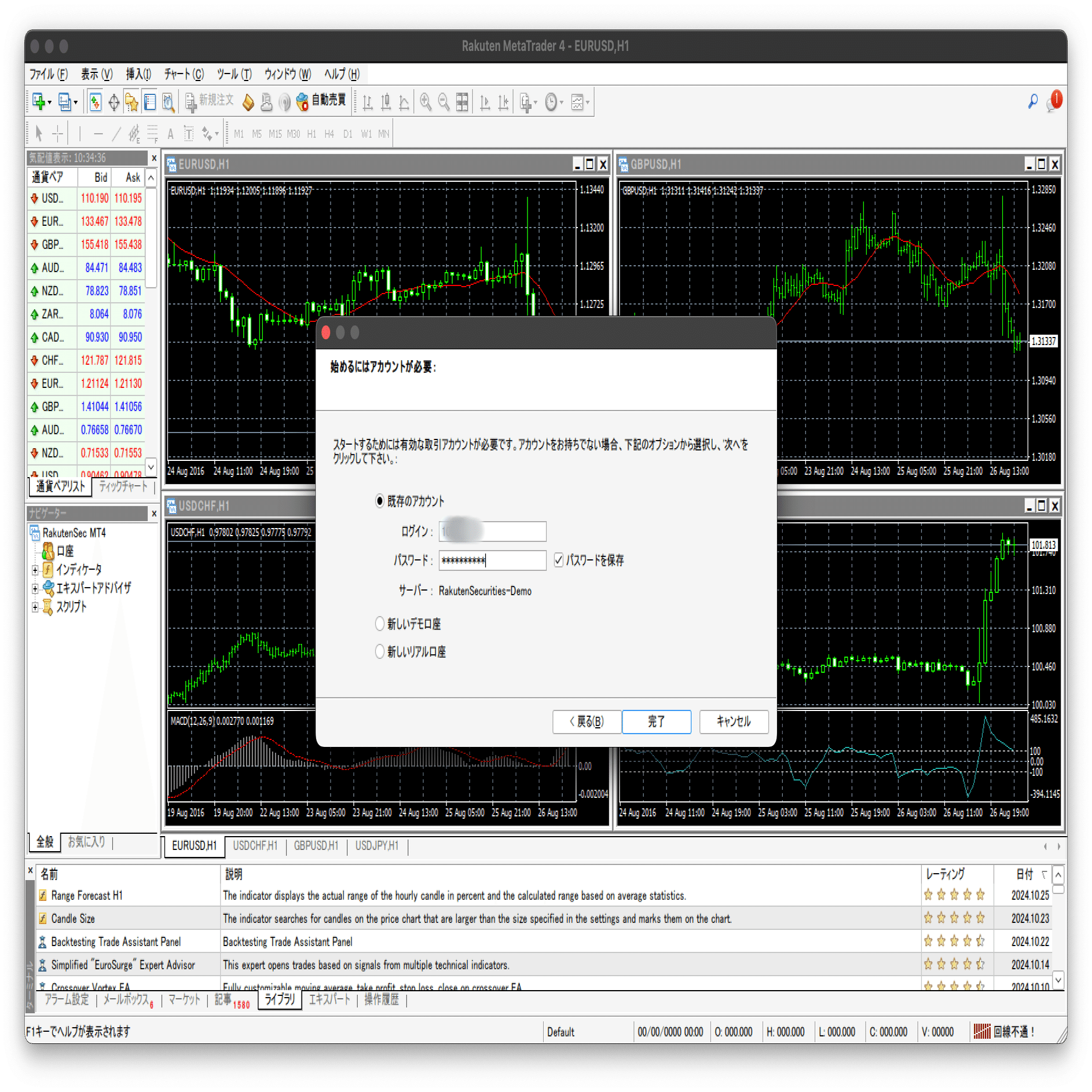Viewport: 1092px width, 1092px height.
Task: Set timeframe to D1
Action: 348,134
